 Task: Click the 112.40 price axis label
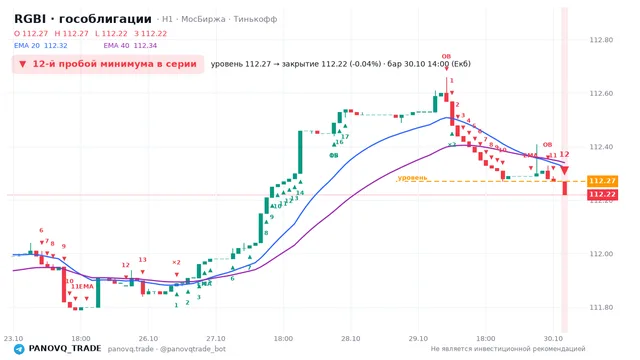[601, 147]
